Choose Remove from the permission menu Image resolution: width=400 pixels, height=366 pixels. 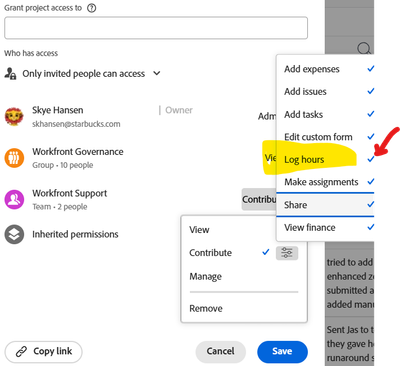(206, 308)
